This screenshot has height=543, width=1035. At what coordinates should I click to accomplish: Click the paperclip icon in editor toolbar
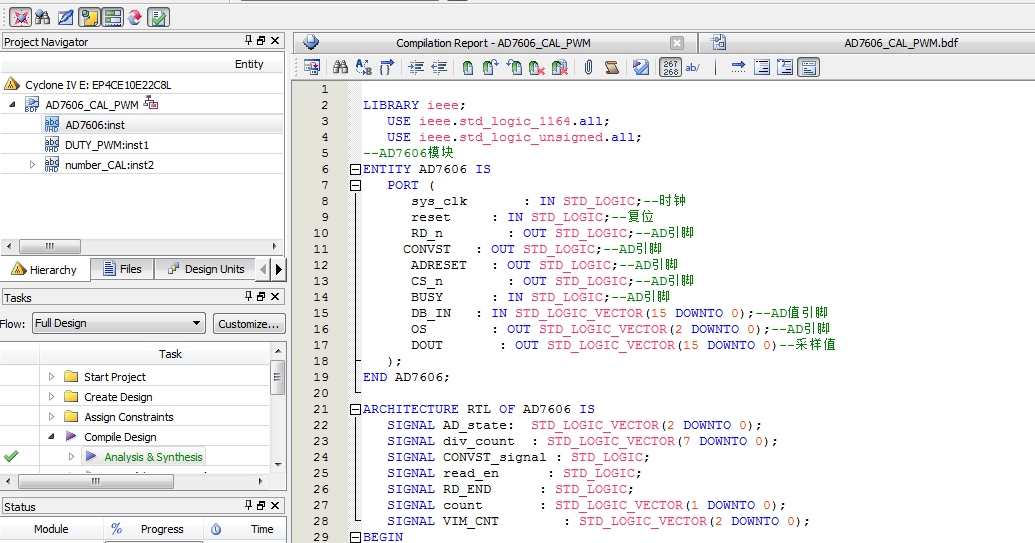588,67
